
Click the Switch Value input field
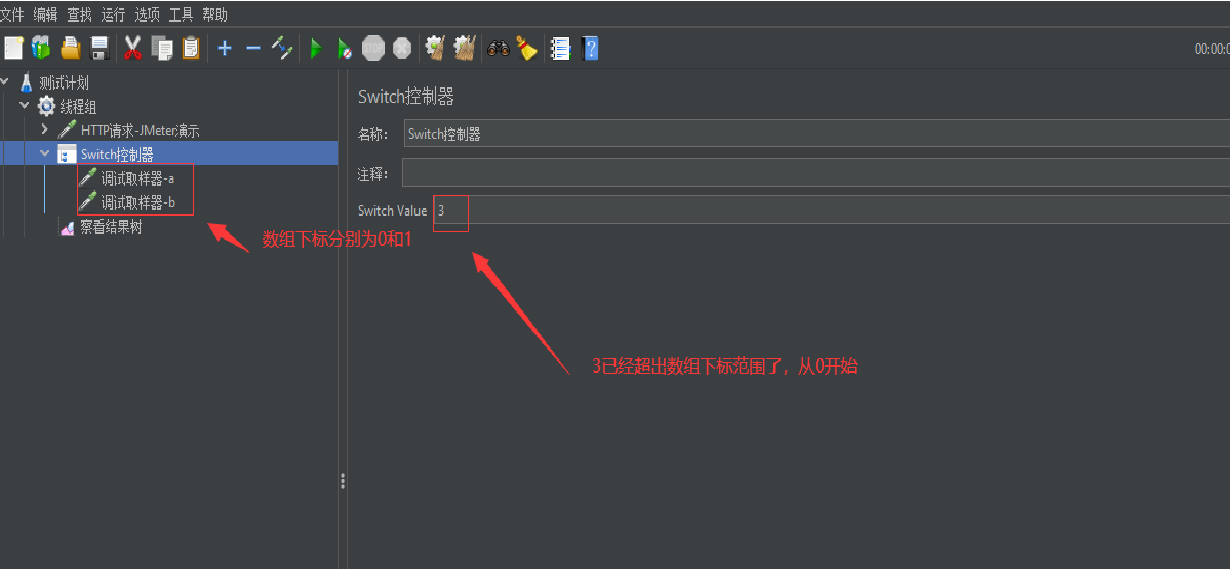[832, 210]
